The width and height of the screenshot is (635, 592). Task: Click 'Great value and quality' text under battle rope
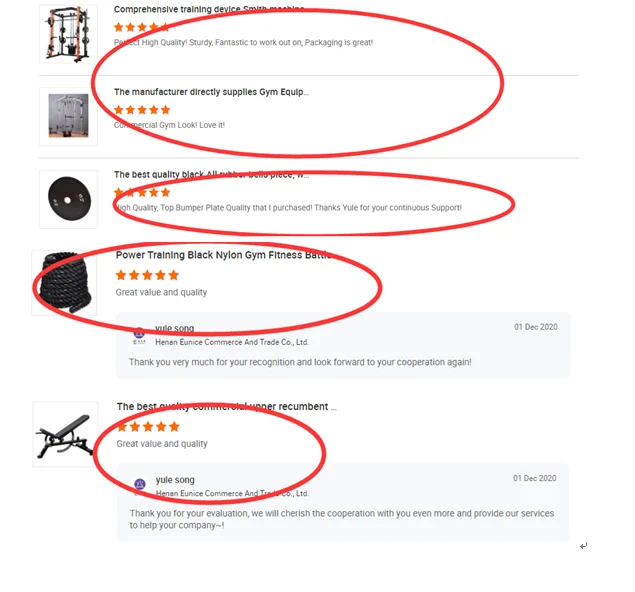coord(161,292)
